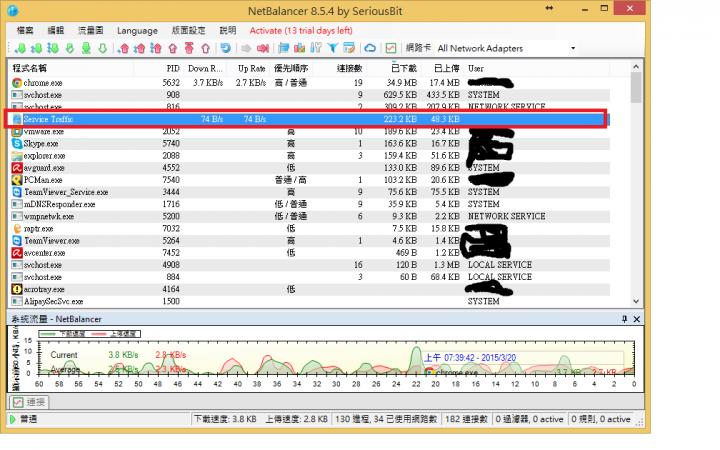Open the 編輯 menu
The image size is (720, 450).
click(56, 31)
